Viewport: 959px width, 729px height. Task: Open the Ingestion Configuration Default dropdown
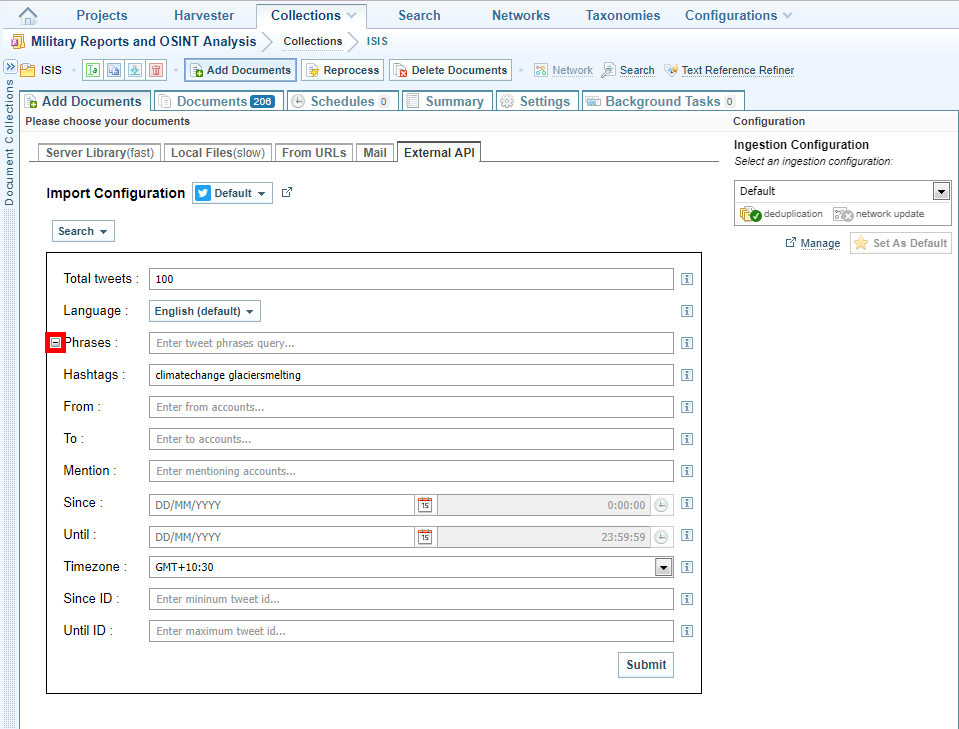pos(940,191)
